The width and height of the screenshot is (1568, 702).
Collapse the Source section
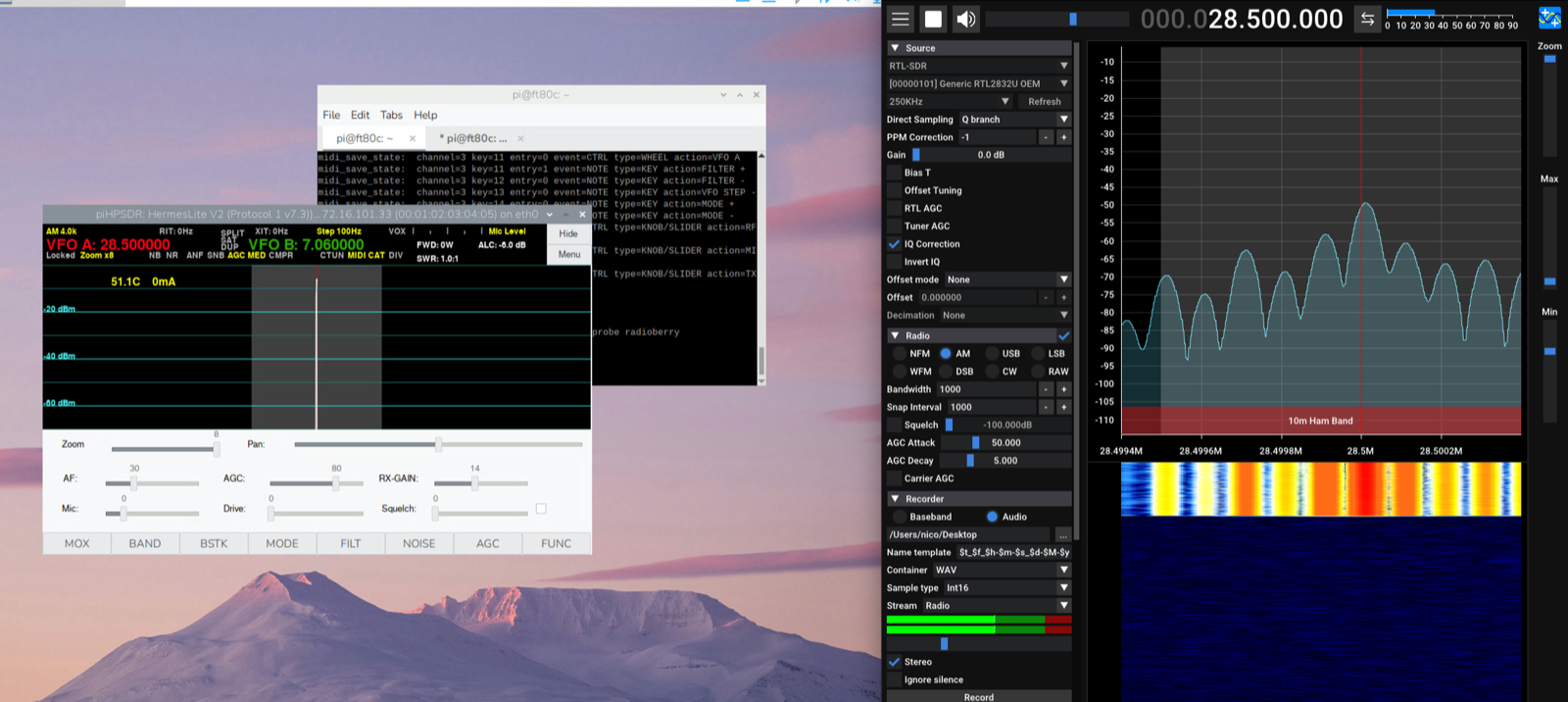pyautogui.click(x=895, y=48)
